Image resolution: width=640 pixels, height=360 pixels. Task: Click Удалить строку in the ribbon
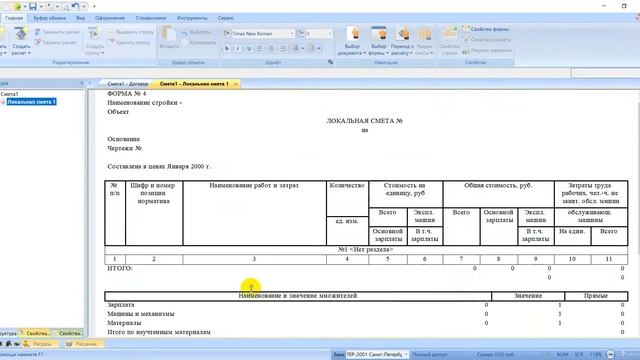[129, 42]
